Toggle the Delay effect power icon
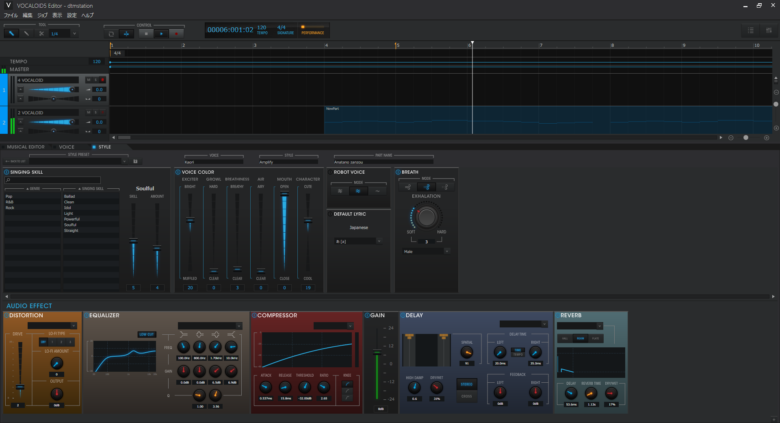 [402, 315]
